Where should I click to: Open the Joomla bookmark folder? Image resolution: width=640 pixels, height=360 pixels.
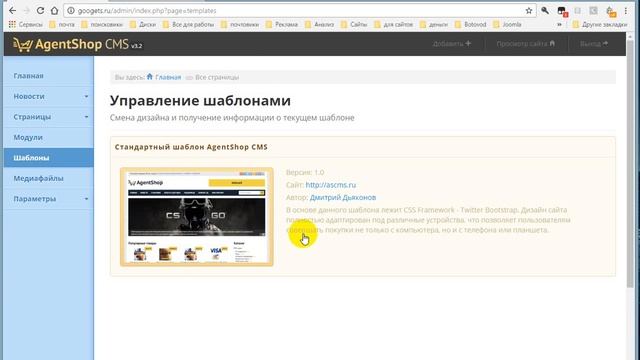(507, 24)
